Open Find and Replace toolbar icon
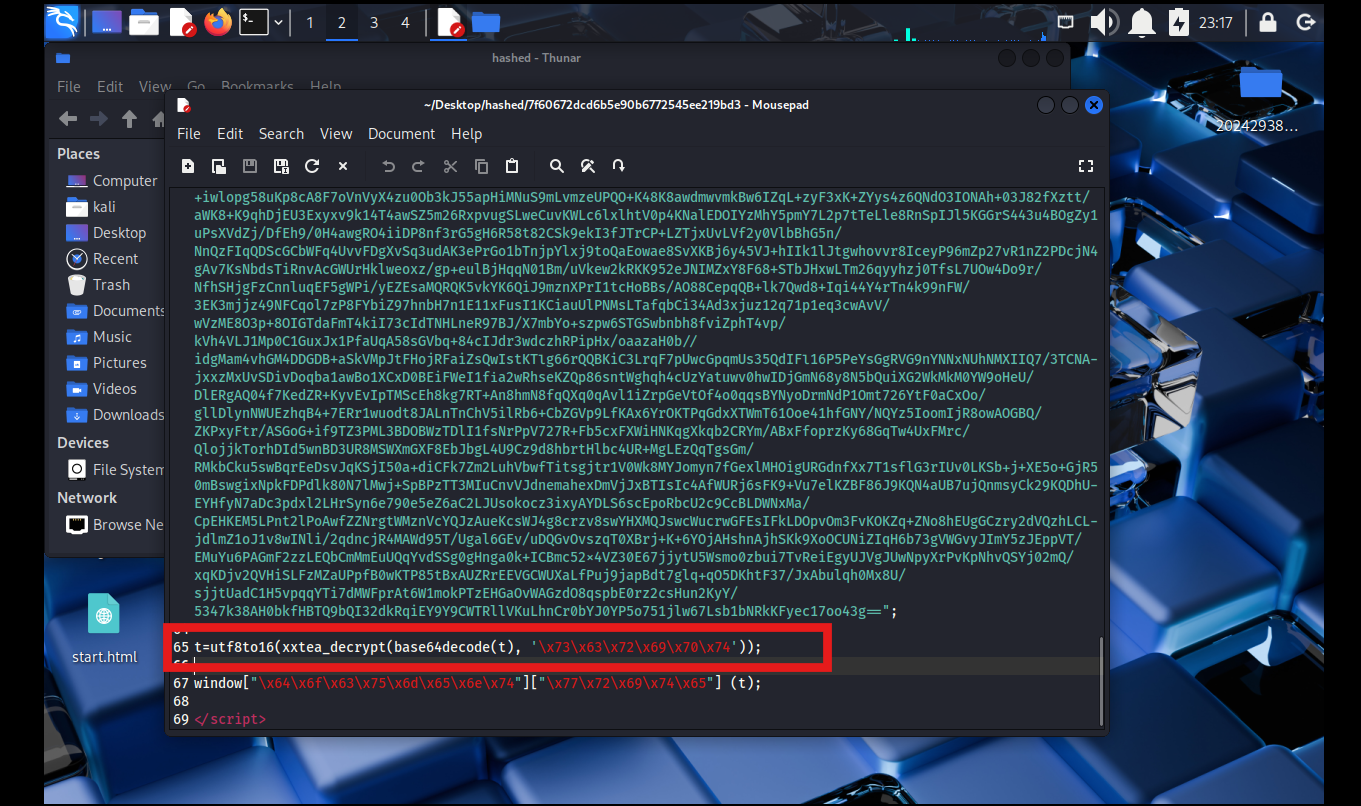 tap(588, 166)
